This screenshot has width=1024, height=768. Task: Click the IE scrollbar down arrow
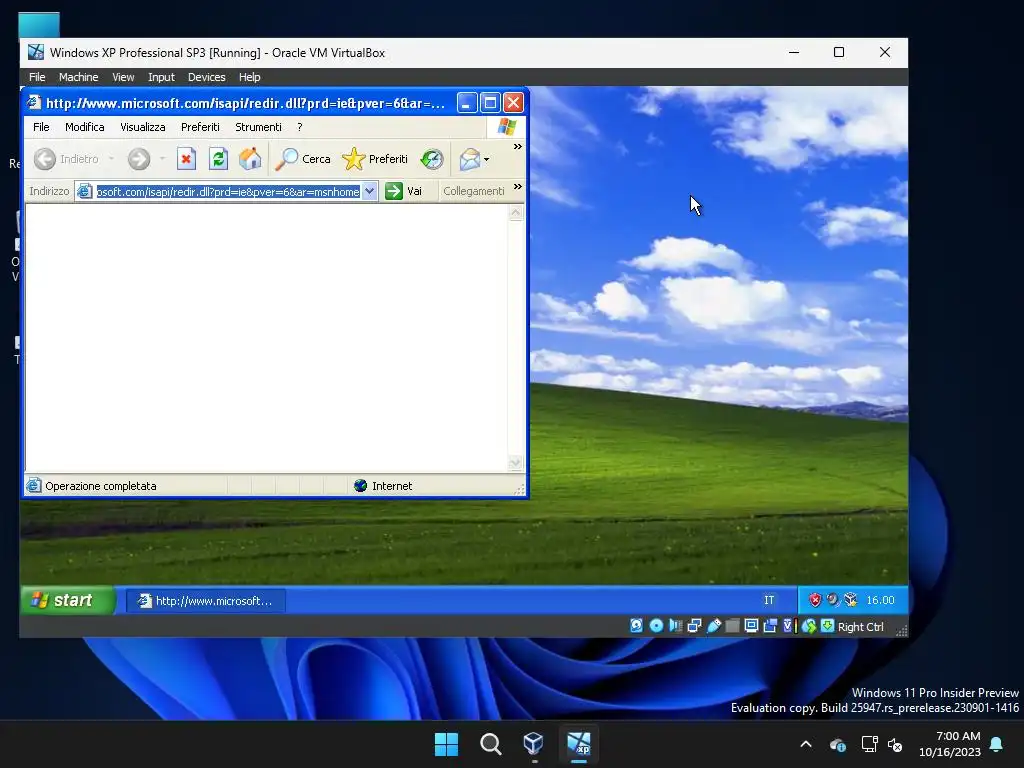click(x=516, y=463)
